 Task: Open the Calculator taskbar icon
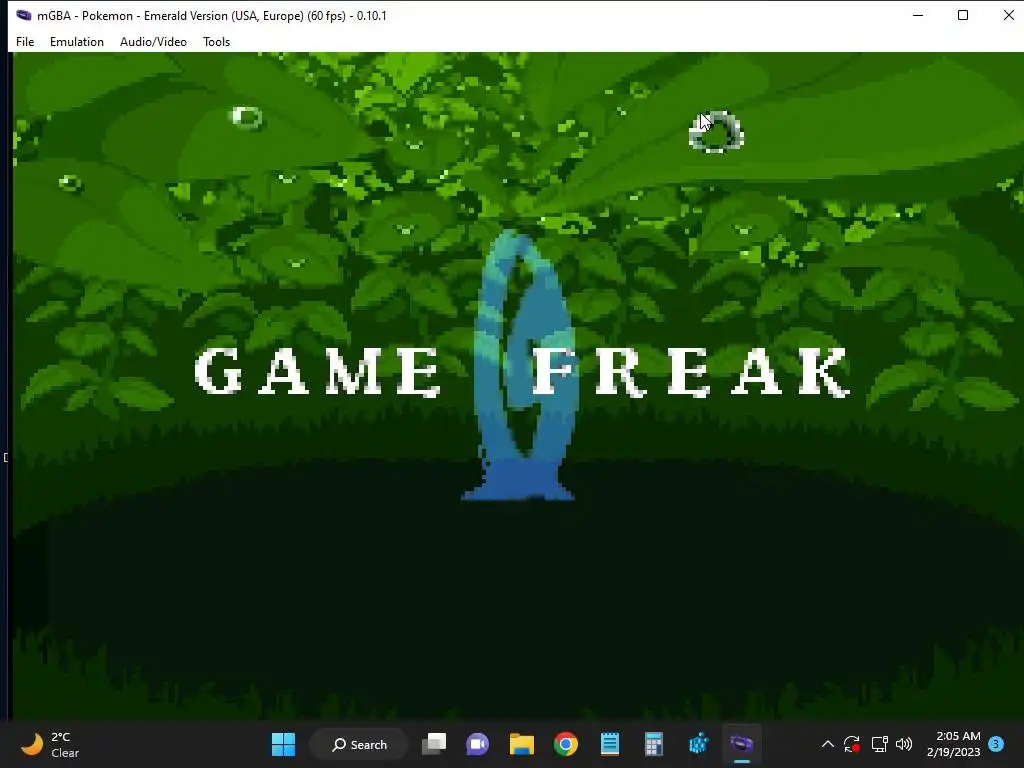[654, 744]
